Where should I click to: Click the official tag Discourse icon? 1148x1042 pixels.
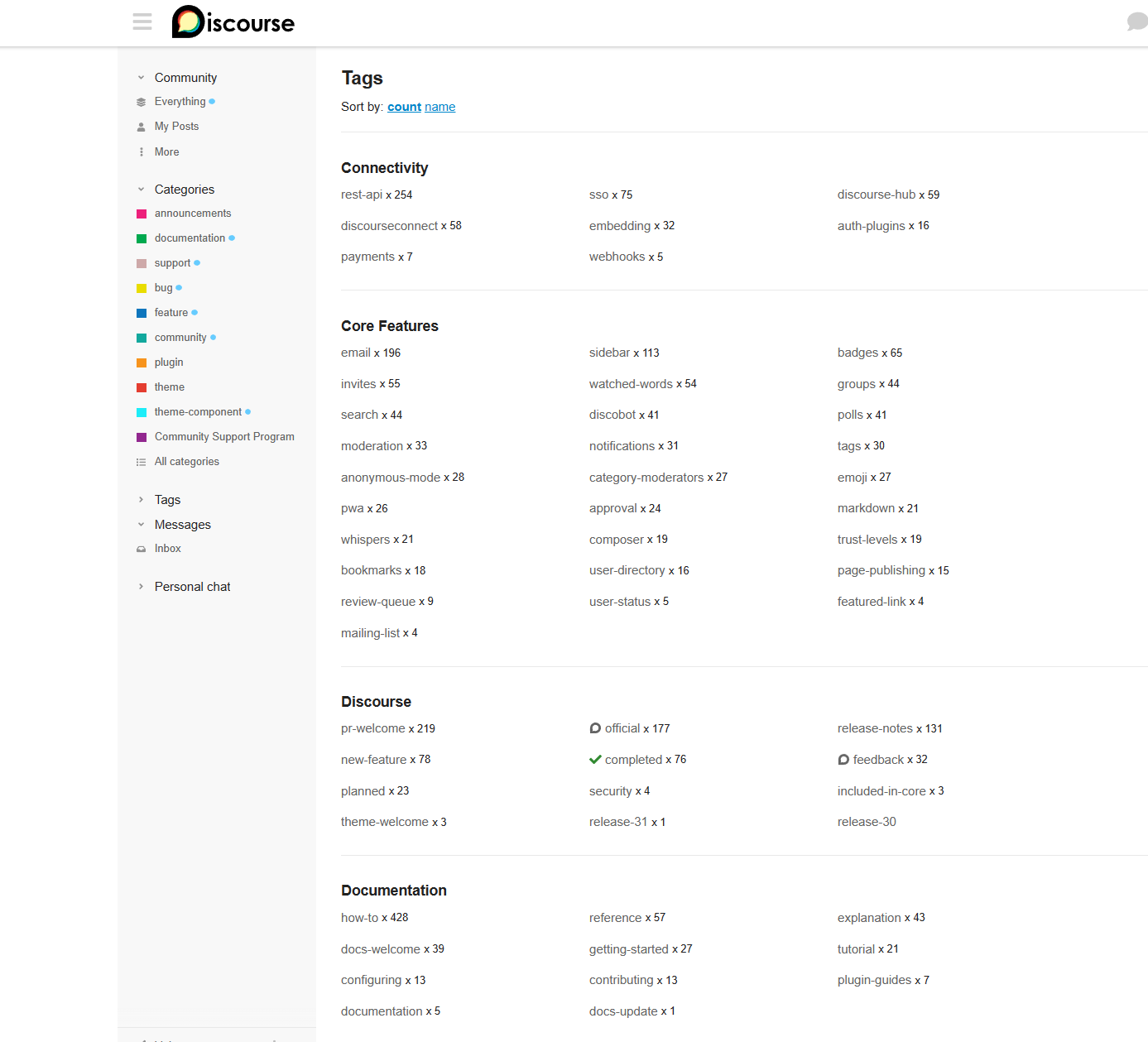point(595,728)
